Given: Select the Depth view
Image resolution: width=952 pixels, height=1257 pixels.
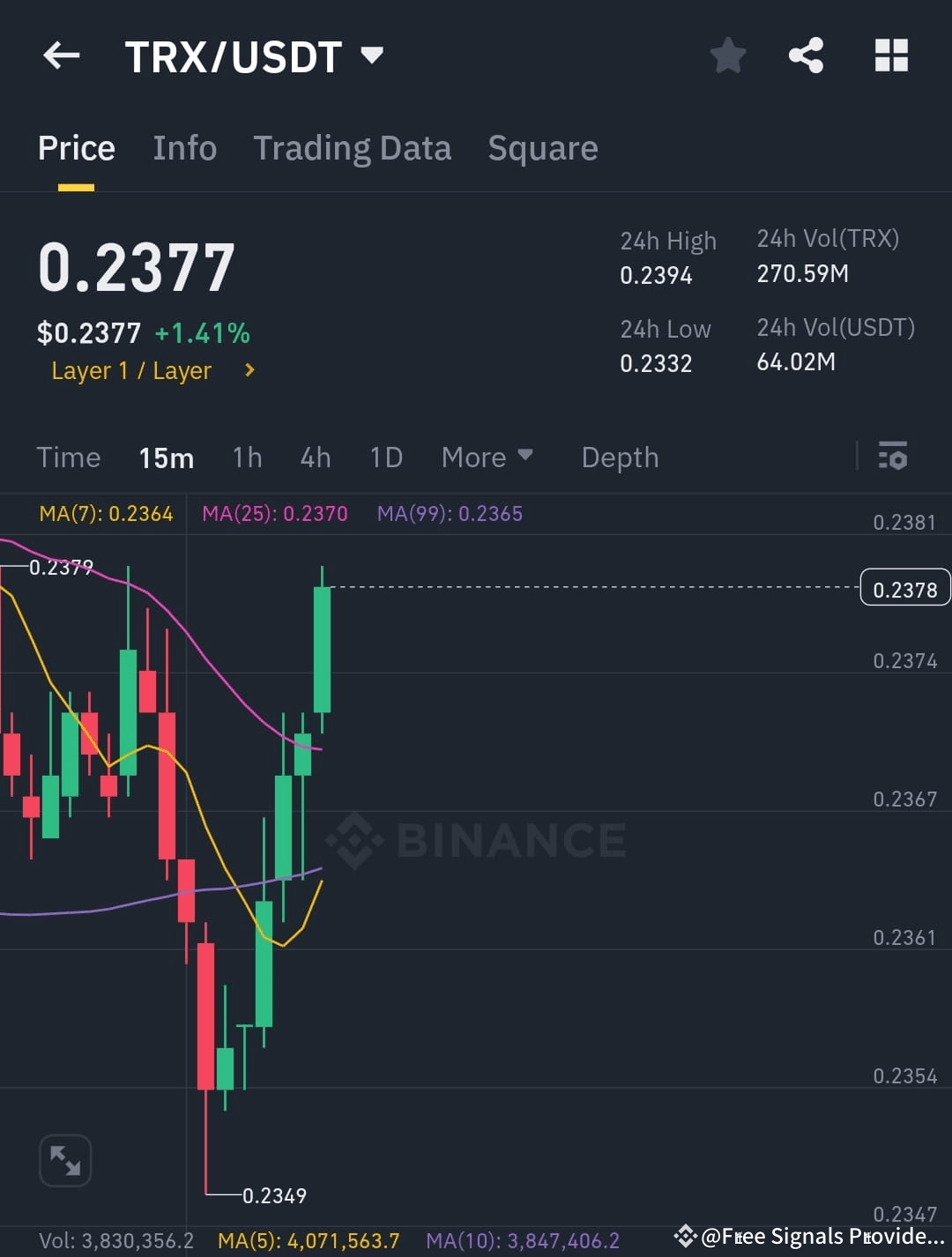Looking at the screenshot, I should pos(620,457).
